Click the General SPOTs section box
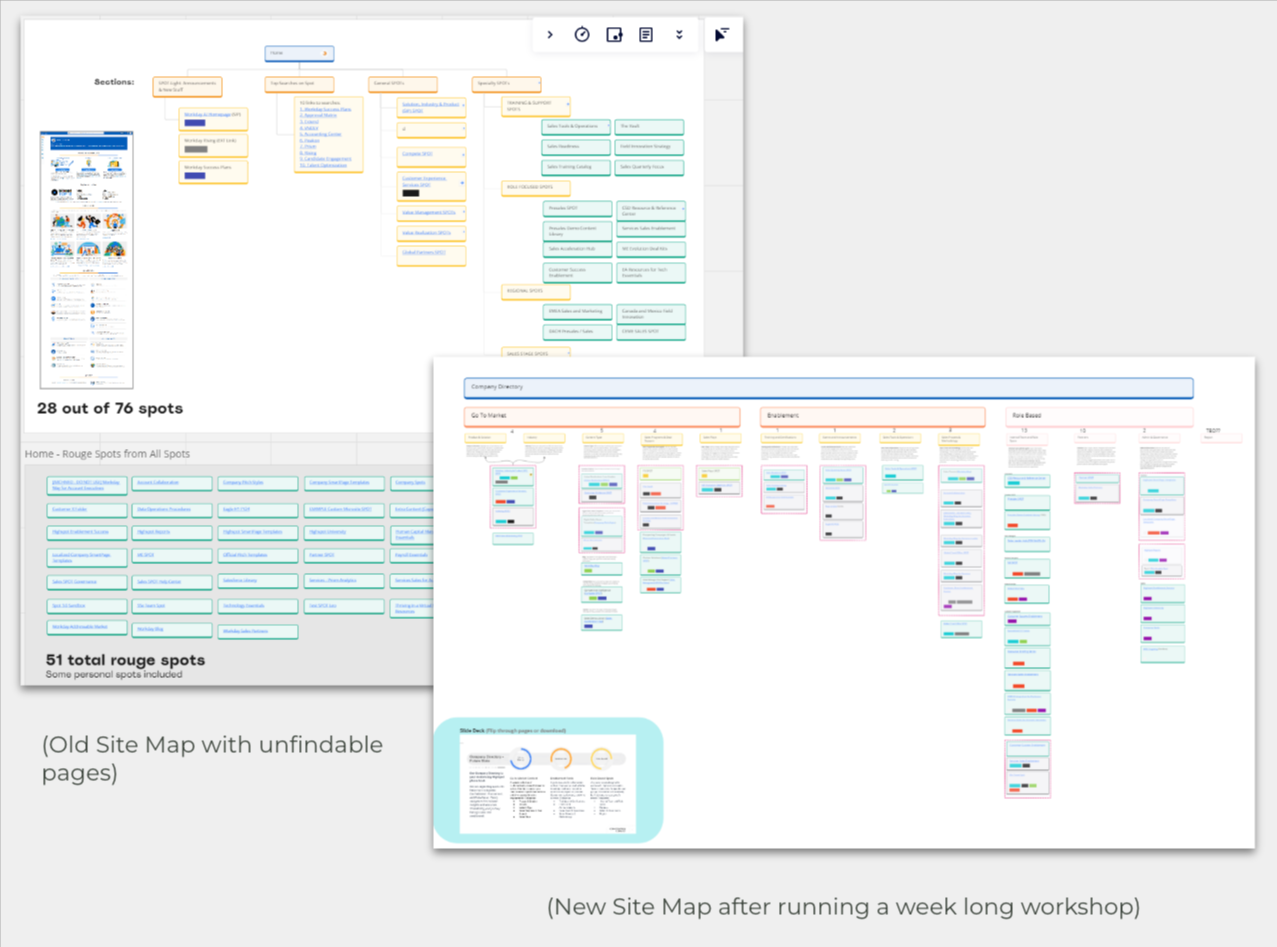Viewport: 1277px width, 947px height. tap(402, 86)
